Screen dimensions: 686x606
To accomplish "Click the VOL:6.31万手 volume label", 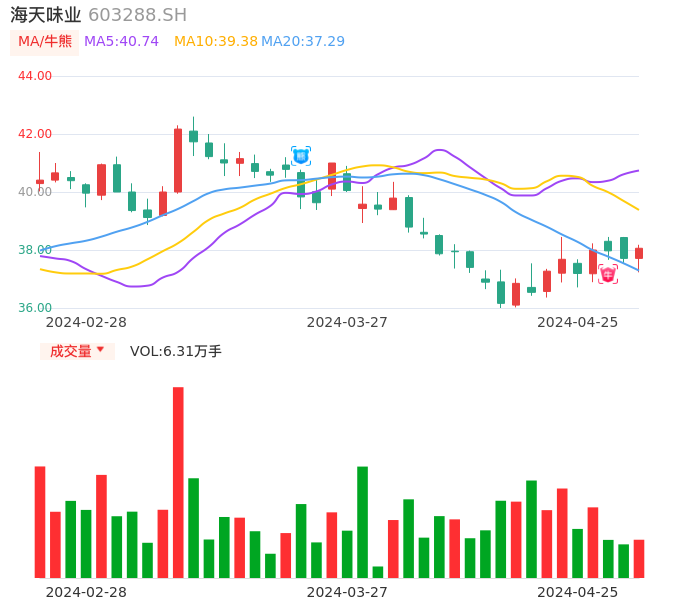I will (176, 351).
